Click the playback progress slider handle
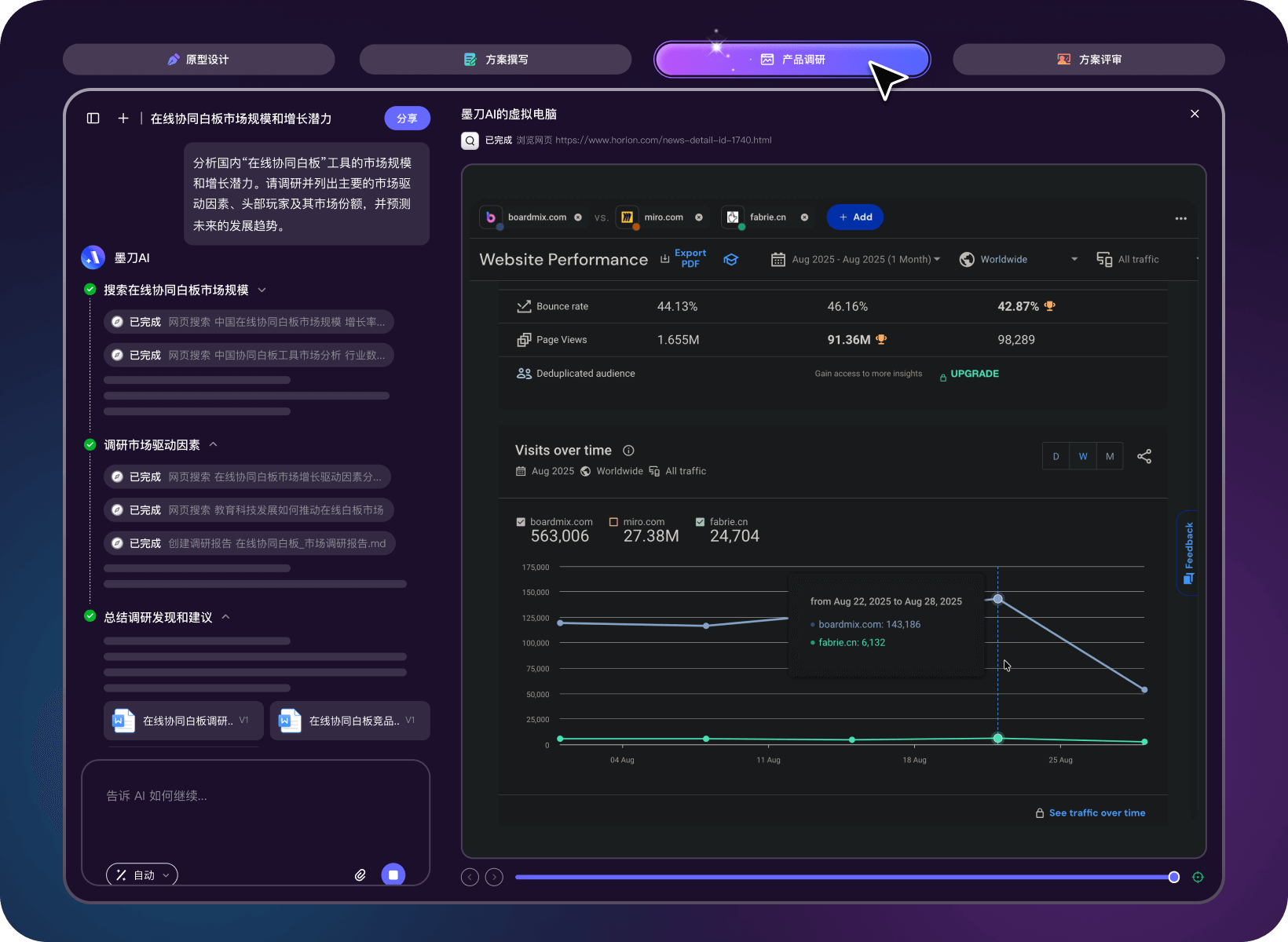The image size is (1288, 942). point(1173,877)
